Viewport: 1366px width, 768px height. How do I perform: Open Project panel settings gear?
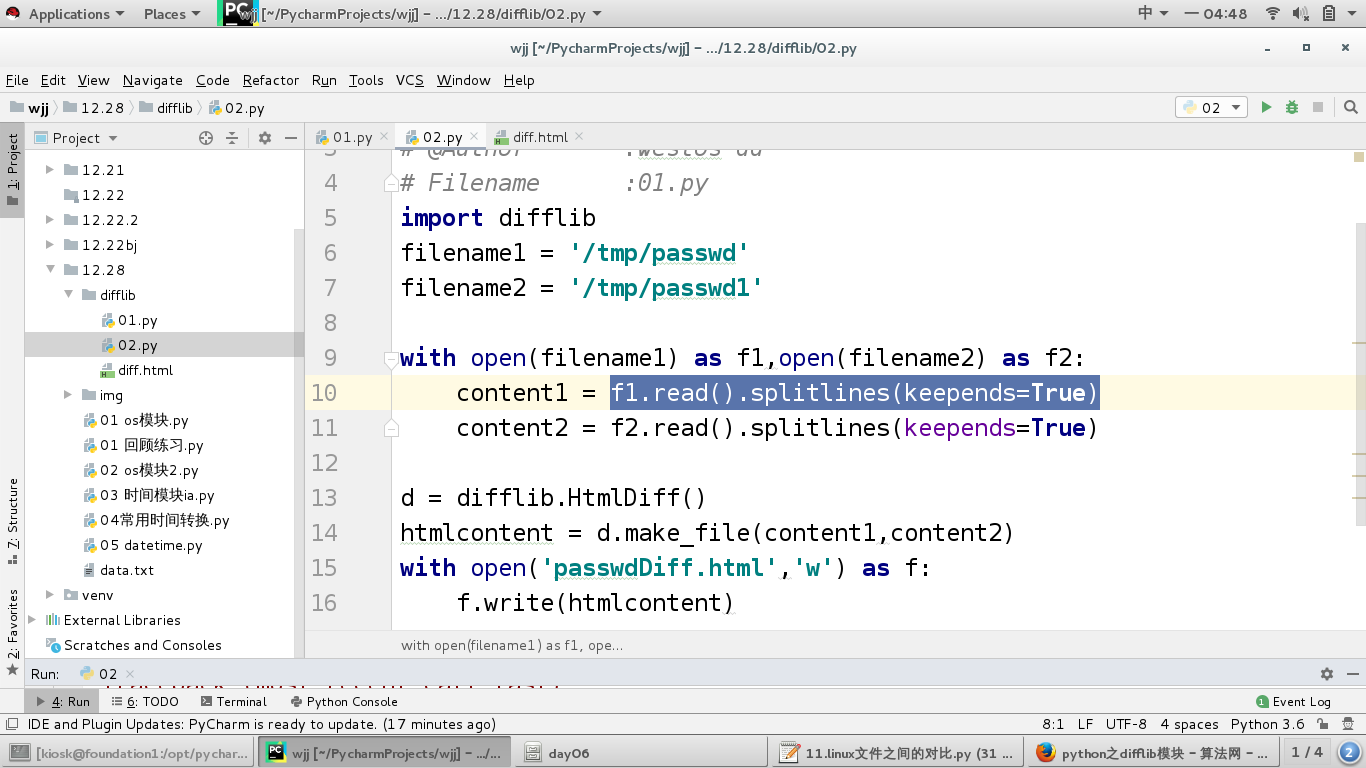pyautogui.click(x=265, y=138)
